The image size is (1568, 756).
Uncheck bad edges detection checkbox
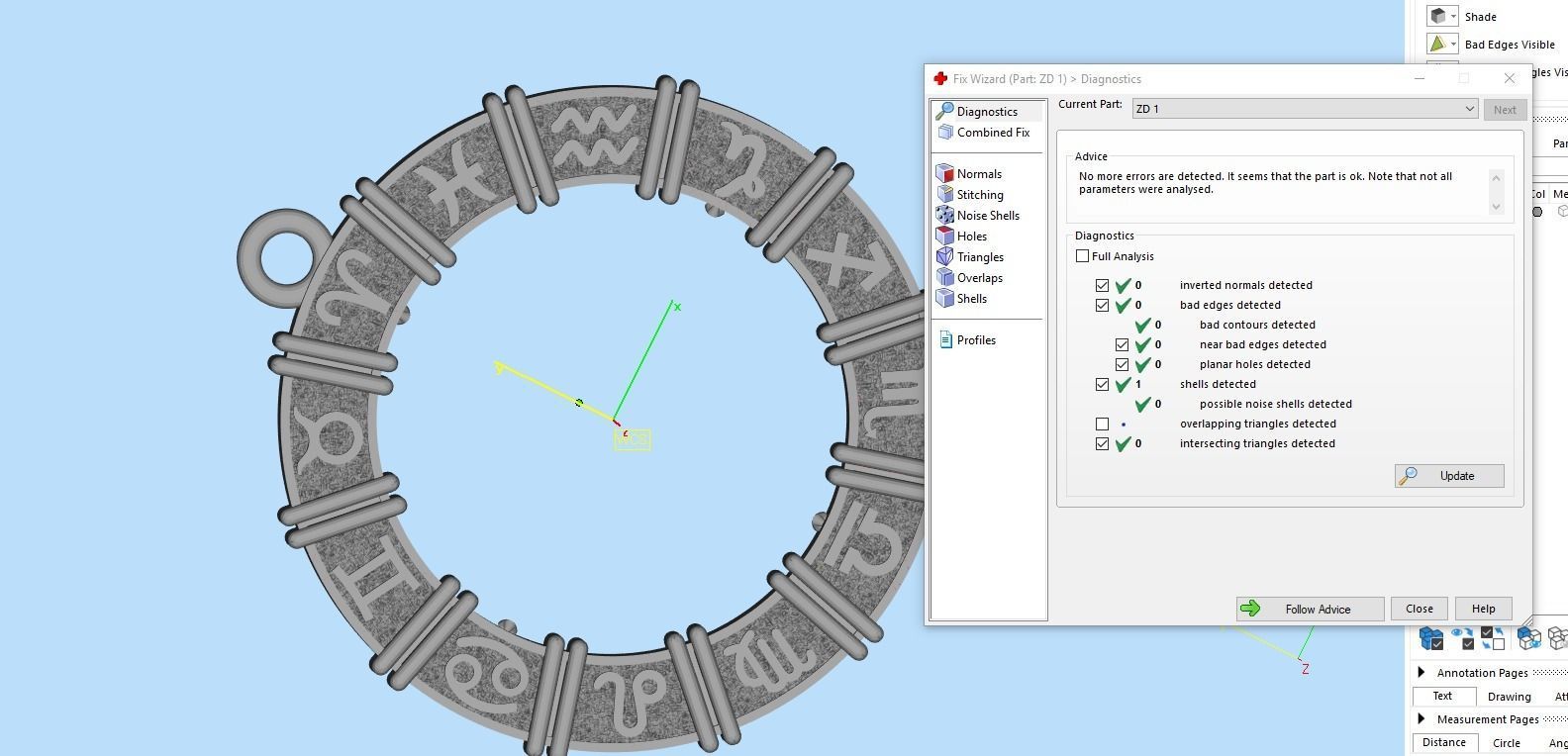[x=1102, y=305]
